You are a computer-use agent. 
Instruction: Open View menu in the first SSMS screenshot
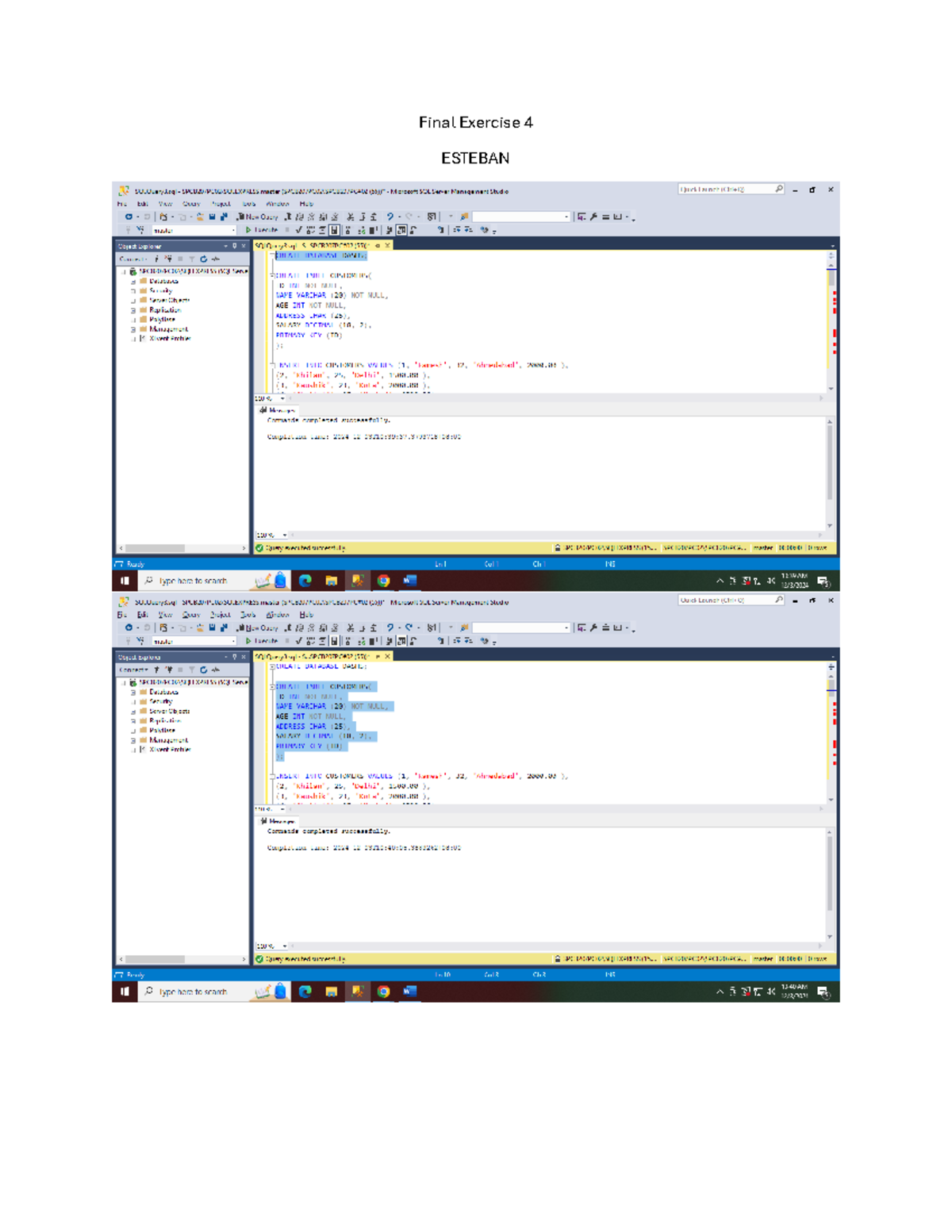pyautogui.click(x=165, y=204)
